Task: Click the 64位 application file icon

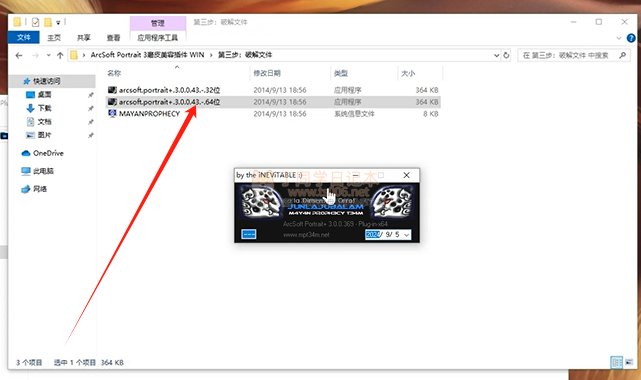Action: 112,102
